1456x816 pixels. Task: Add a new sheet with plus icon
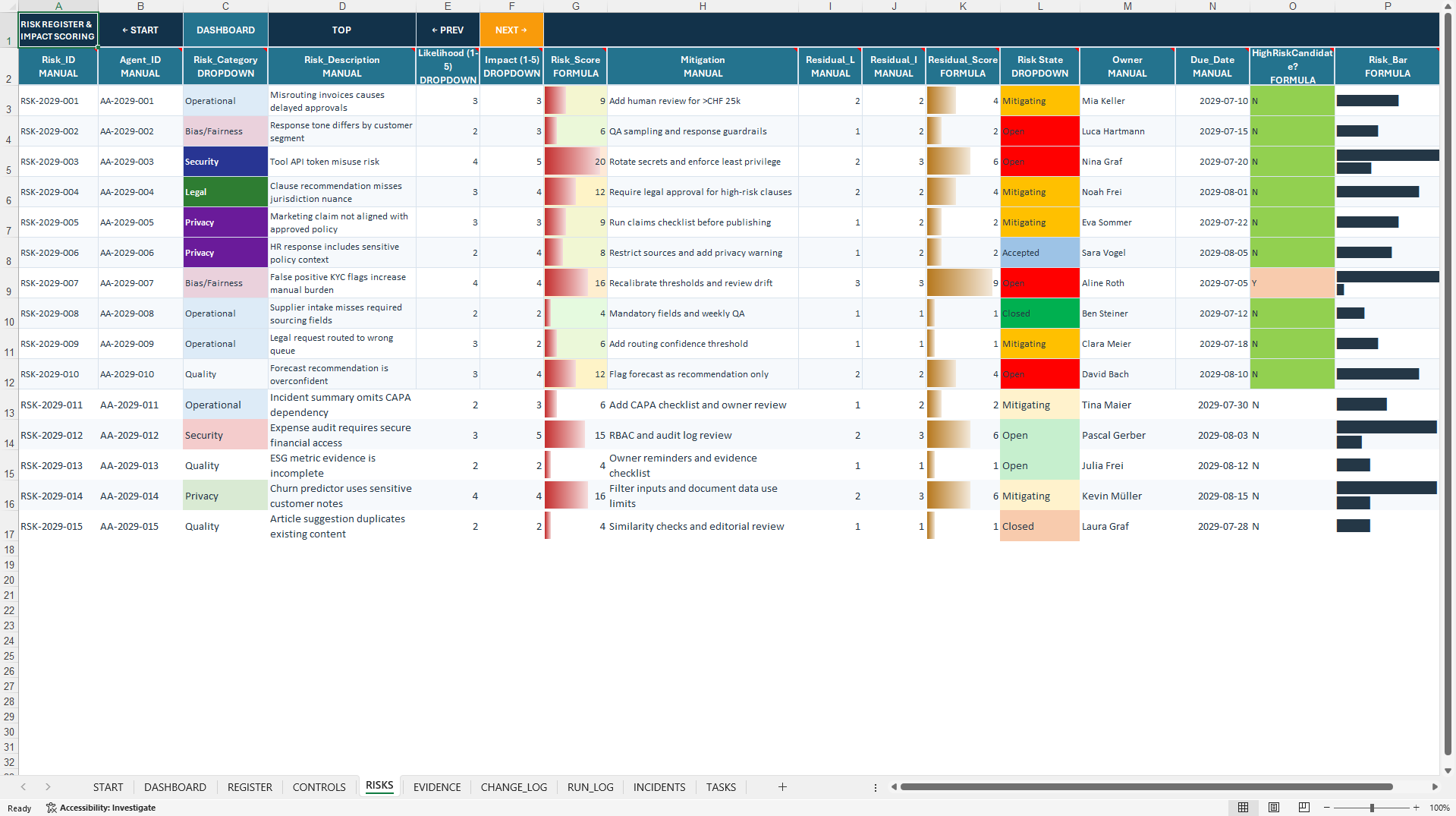[x=782, y=787]
